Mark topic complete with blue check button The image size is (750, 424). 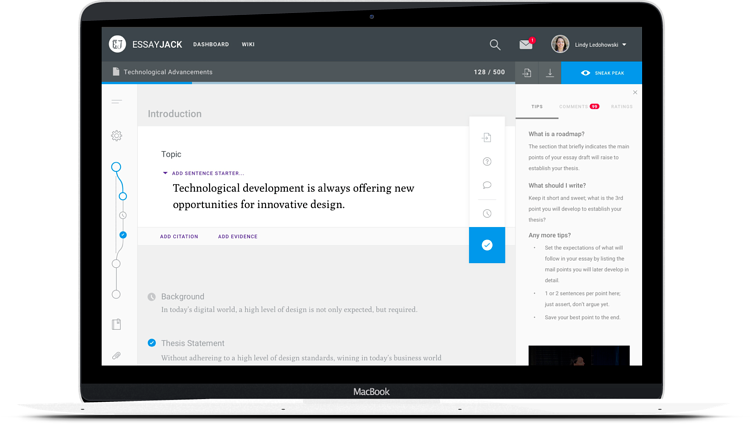click(487, 245)
